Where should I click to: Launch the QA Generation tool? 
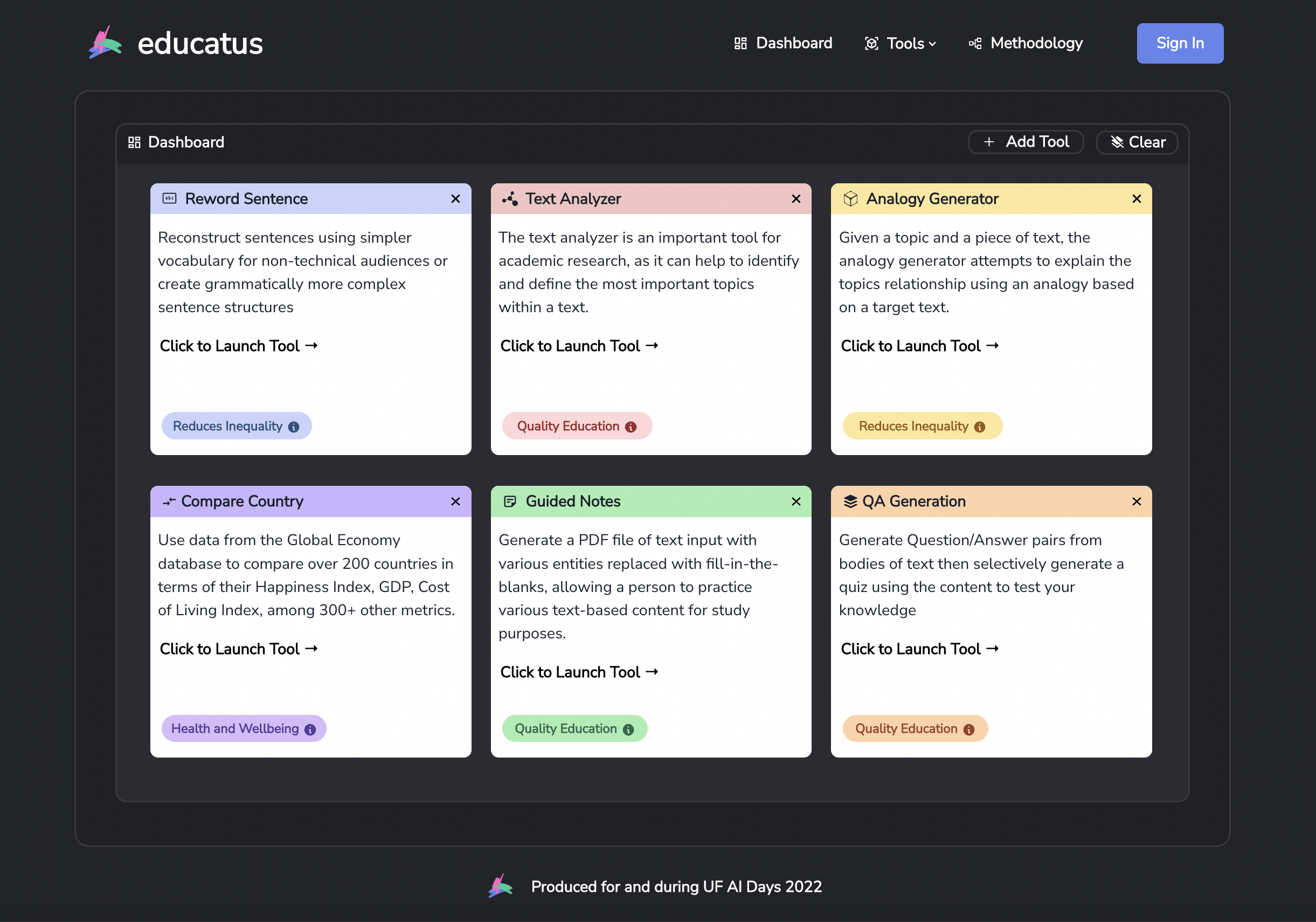pyautogui.click(x=919, y=649)
